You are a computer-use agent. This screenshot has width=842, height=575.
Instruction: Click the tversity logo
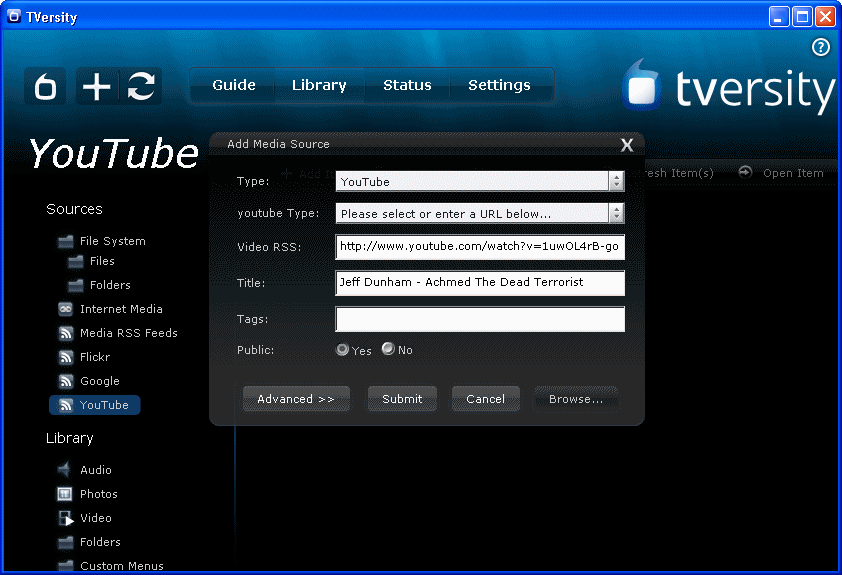728,88
